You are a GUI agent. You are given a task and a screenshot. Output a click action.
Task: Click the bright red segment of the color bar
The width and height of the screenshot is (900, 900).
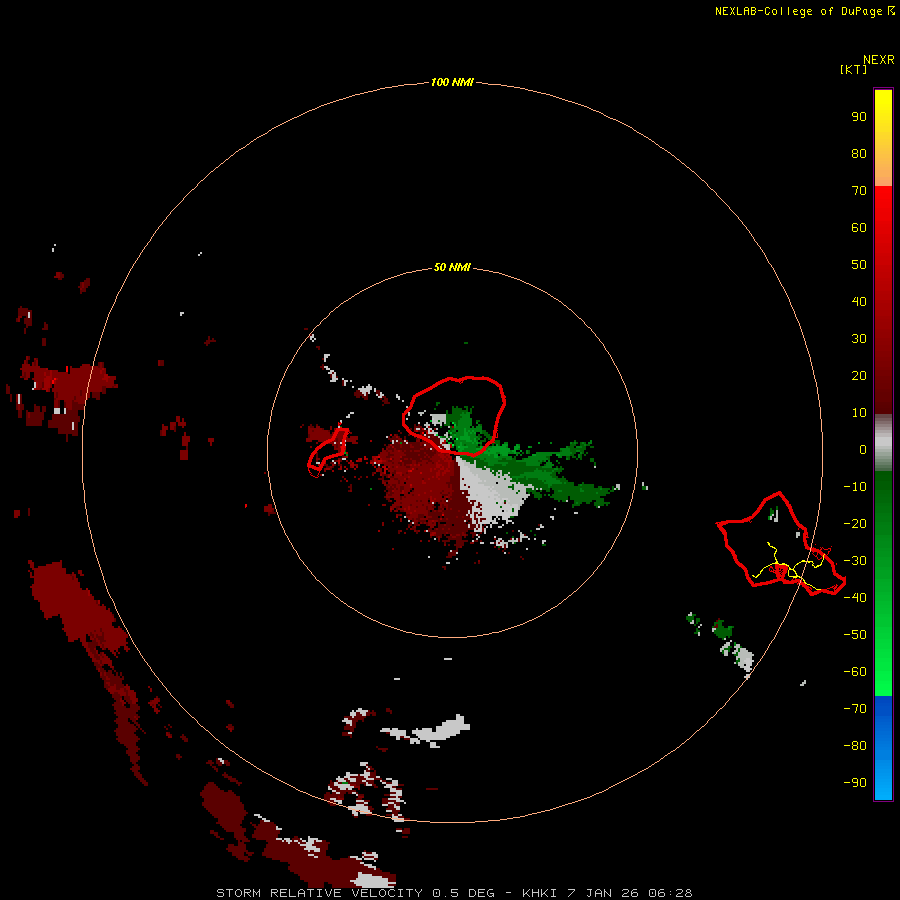click(883, 212)
